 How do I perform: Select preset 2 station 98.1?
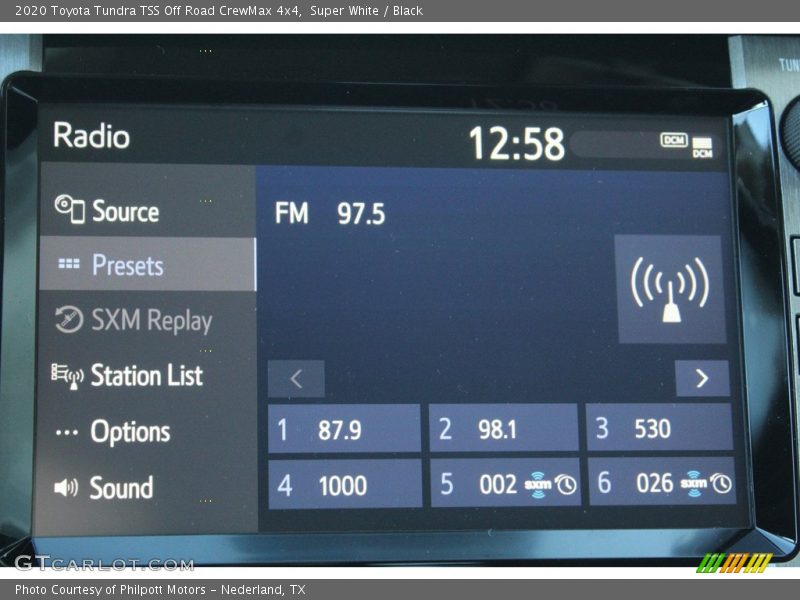[x=503, y=429]
